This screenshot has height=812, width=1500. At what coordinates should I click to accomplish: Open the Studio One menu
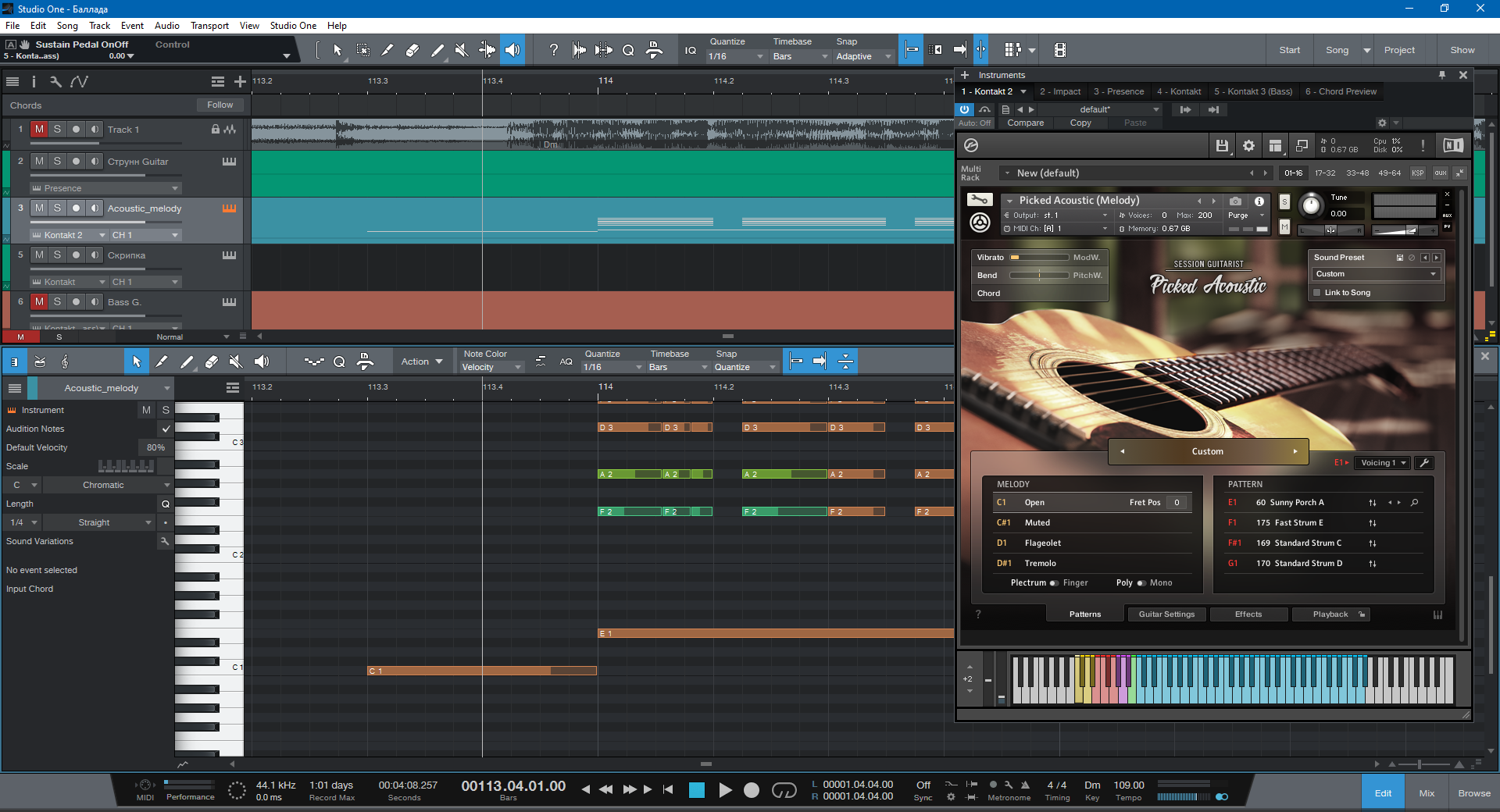[293, 26]
